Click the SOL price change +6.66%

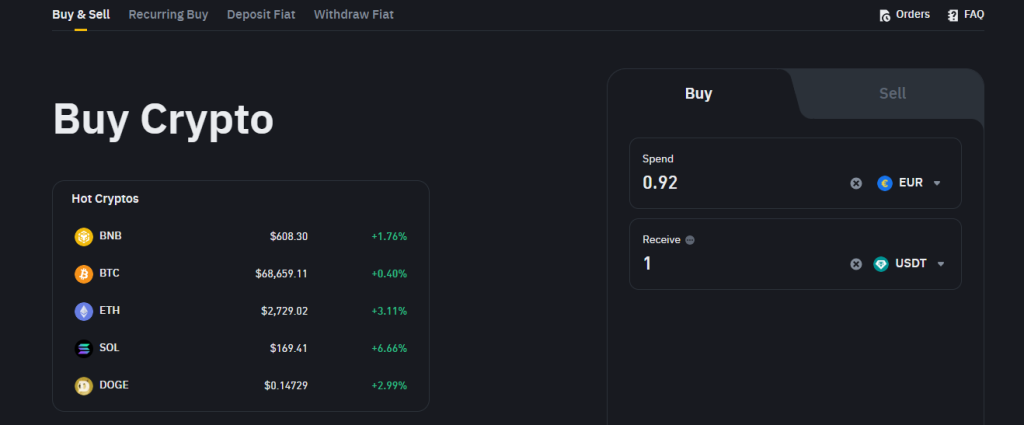point(389,348)
